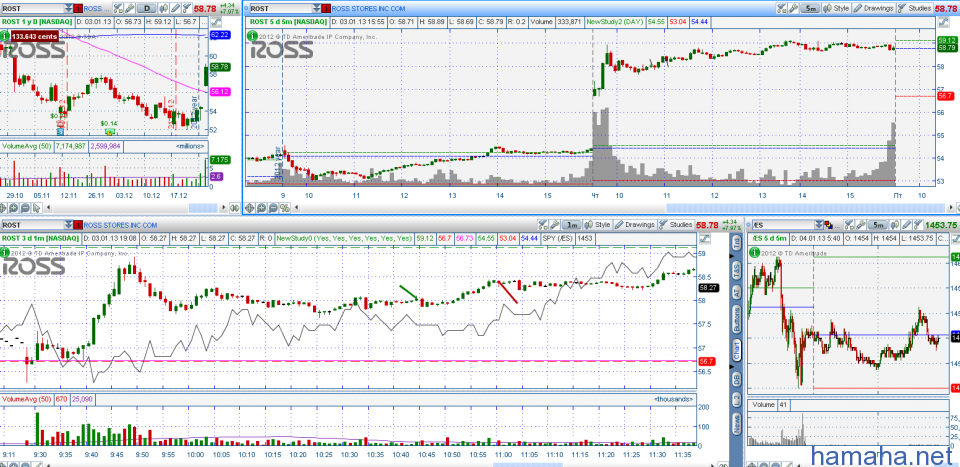The width and height of the screenshot is (960, 467).
Task: Select pointer cursor tool below daily chart
Action: [x=36, y=208]
